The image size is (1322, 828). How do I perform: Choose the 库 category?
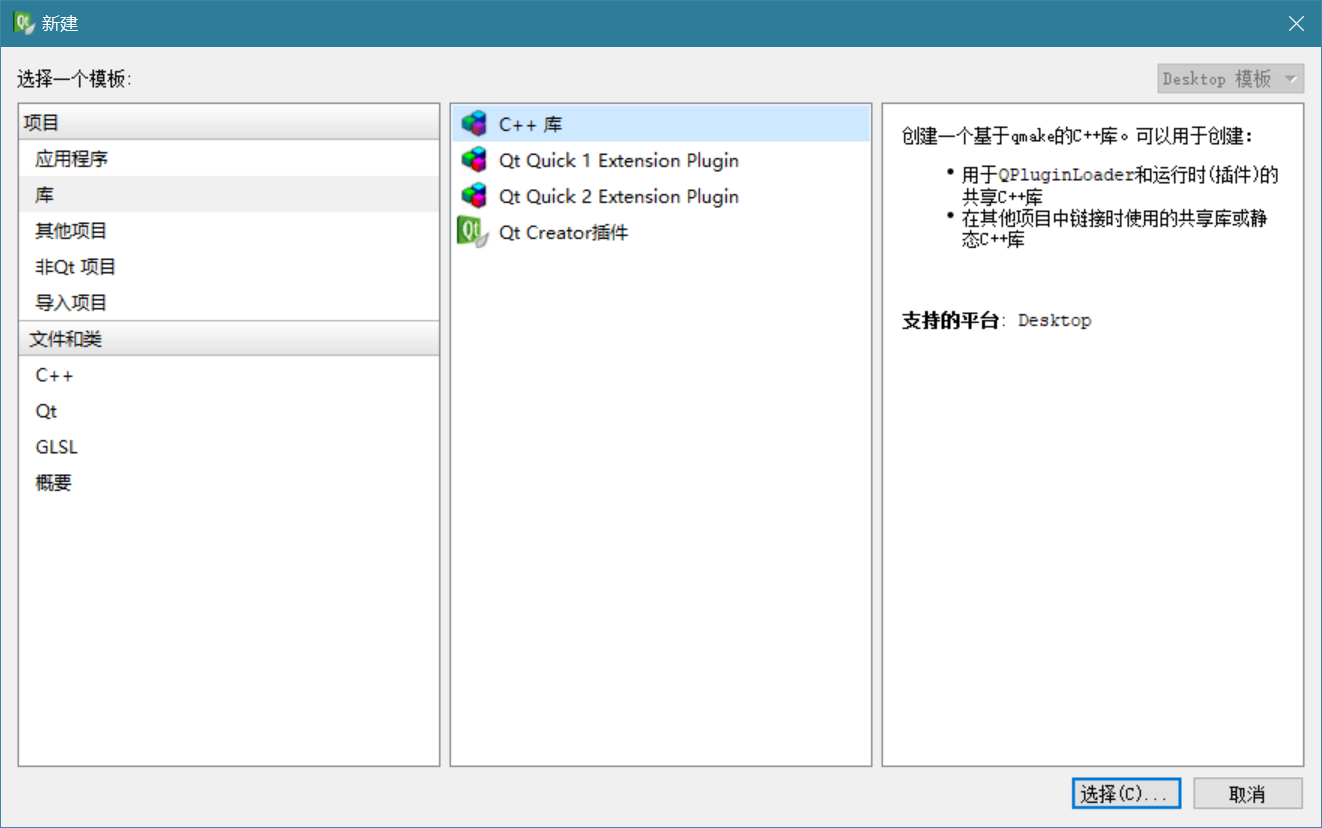pyautogui.click(x=45, y=195)
